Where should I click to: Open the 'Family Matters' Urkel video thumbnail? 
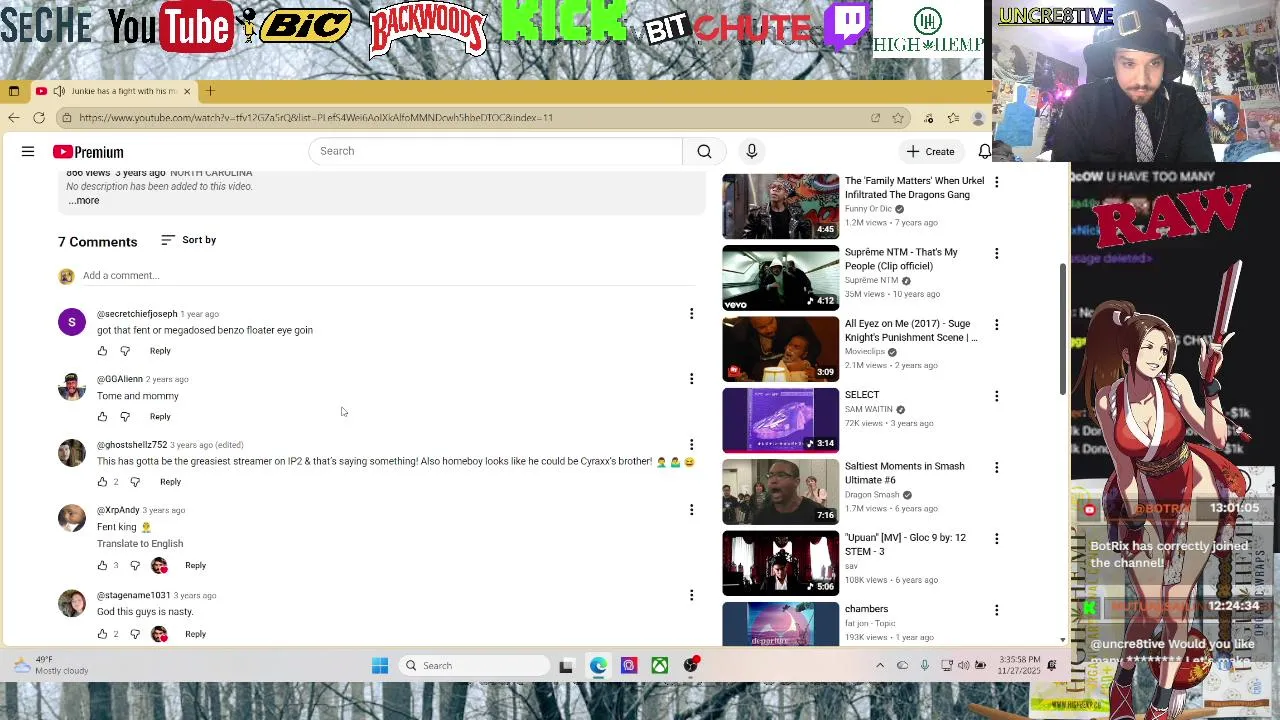point(781,206)
